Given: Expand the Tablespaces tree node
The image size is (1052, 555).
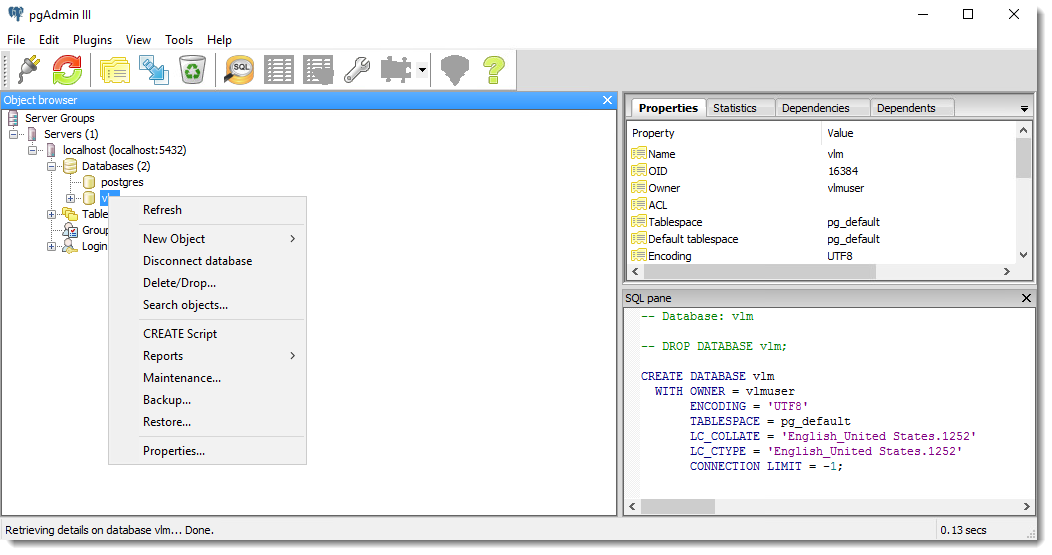Looking at the screenshot, I should pyautogui.click(x=51, y=215).
